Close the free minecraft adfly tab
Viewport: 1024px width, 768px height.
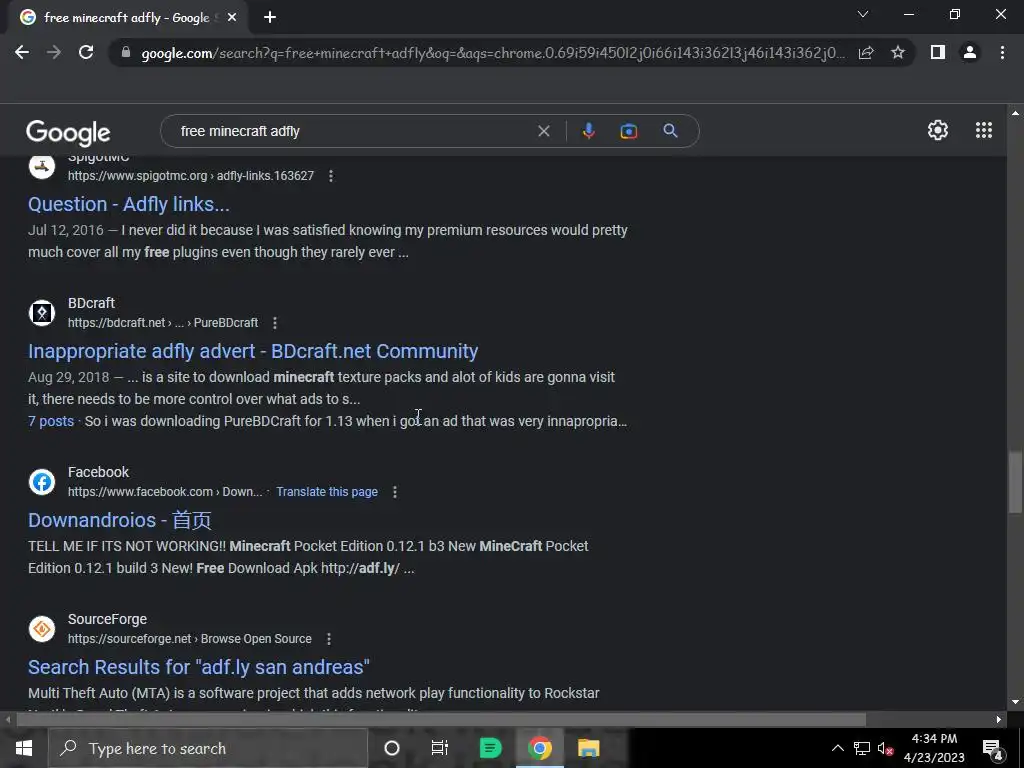pyautogui.click(x=232, y=18)
